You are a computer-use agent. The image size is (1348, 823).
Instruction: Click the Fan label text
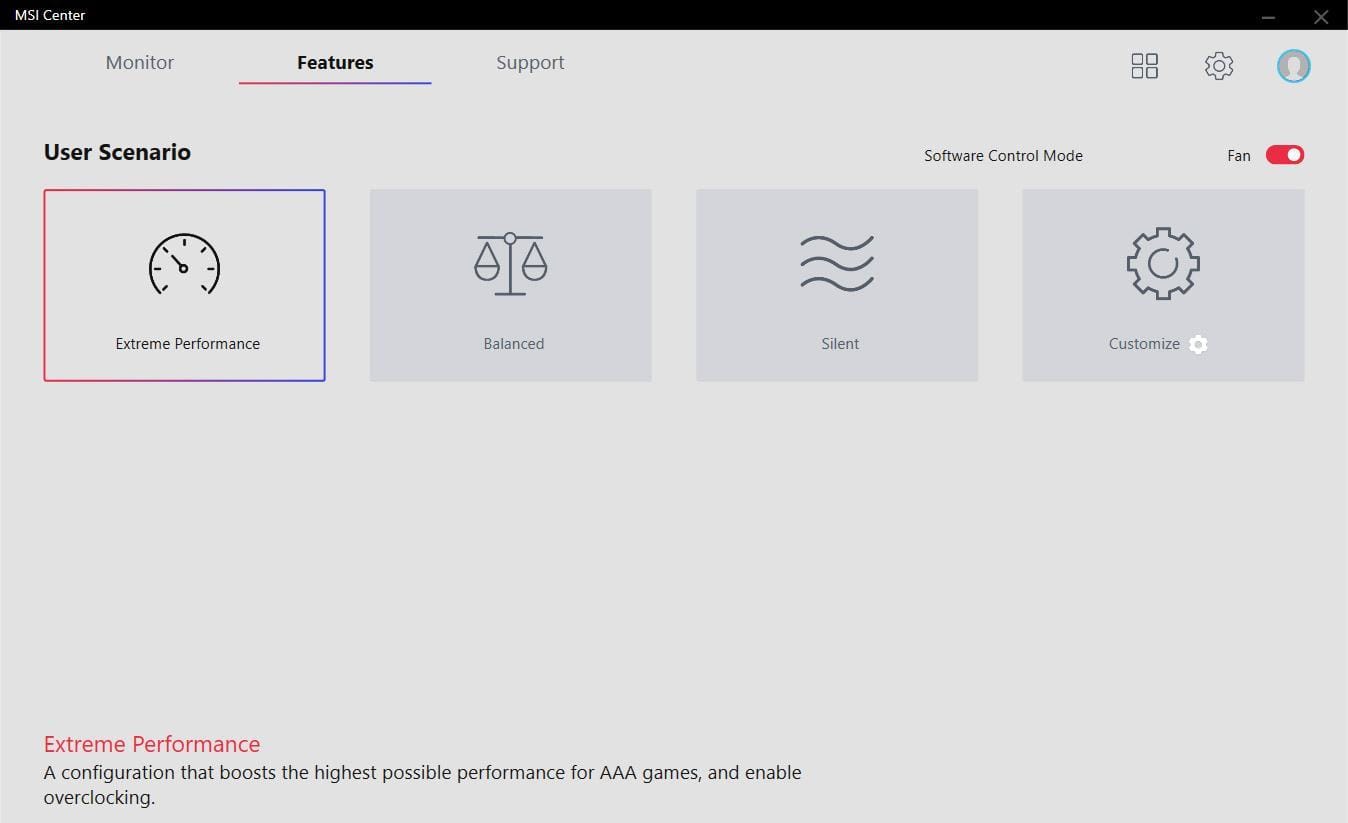point(1239,155)
